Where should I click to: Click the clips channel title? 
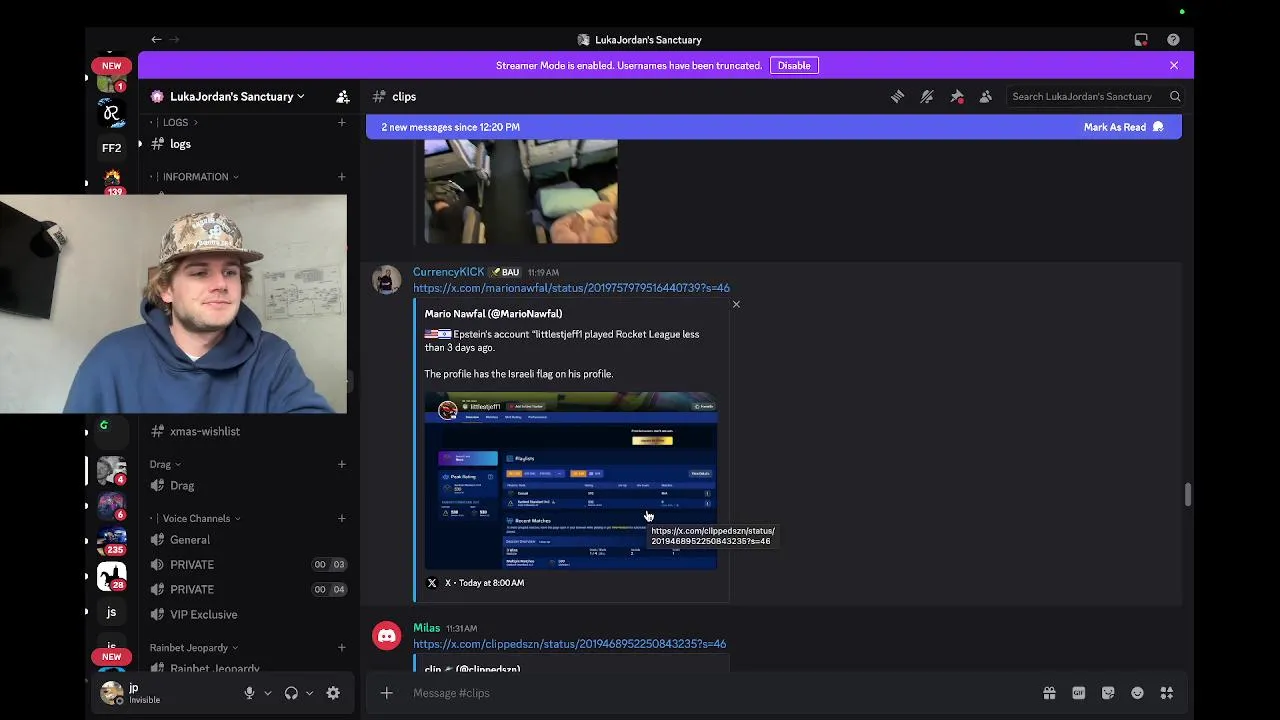pos(404,97)
